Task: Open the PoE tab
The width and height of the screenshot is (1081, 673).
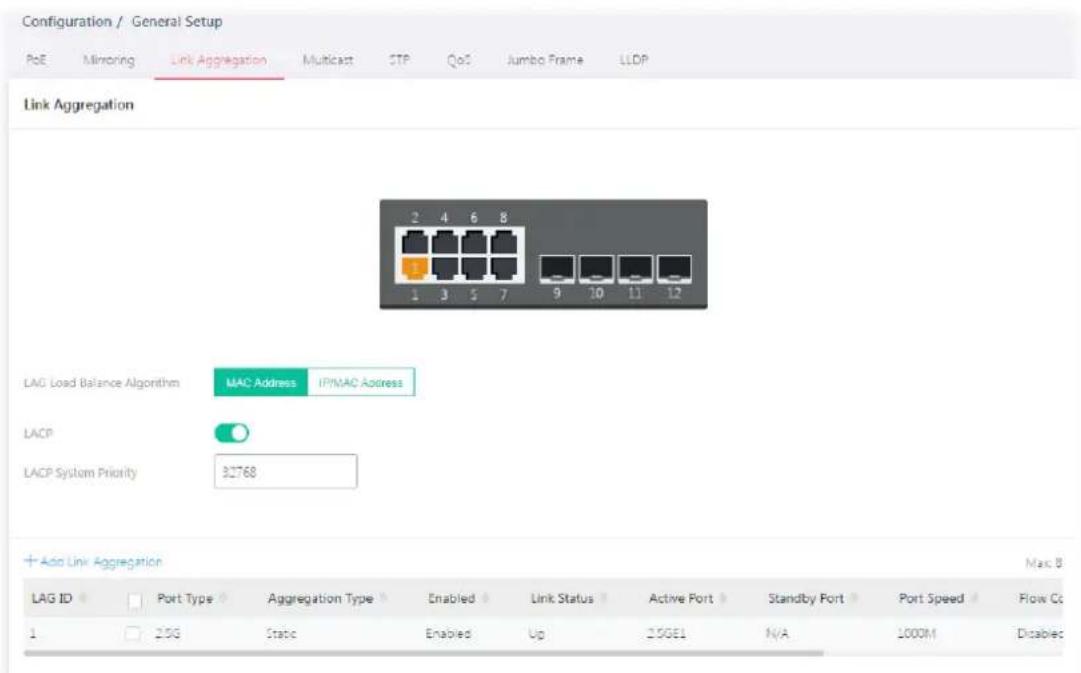Action: (x=36, y=60)
